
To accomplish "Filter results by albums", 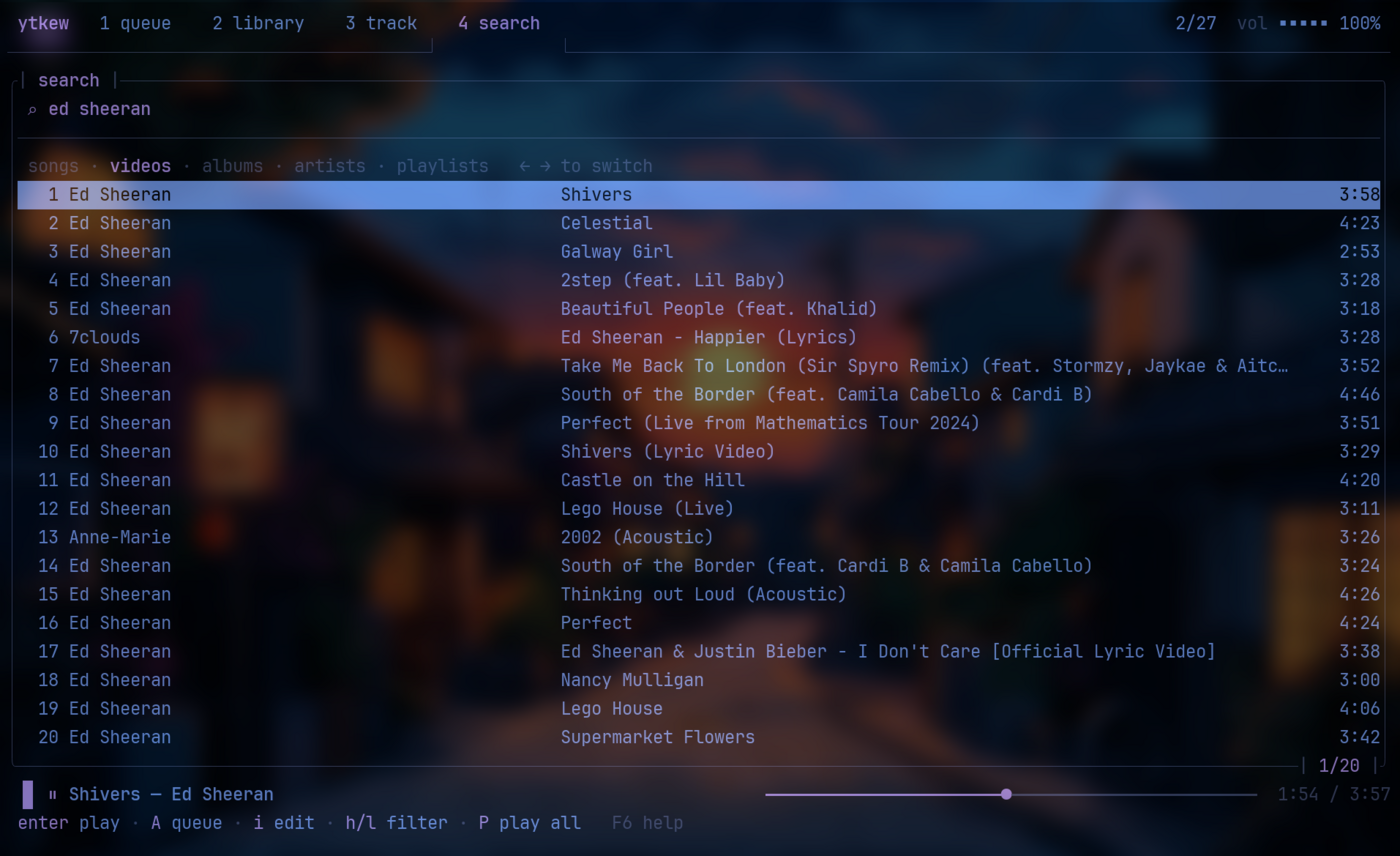I will pyautogui.click(x=232, y=166).
